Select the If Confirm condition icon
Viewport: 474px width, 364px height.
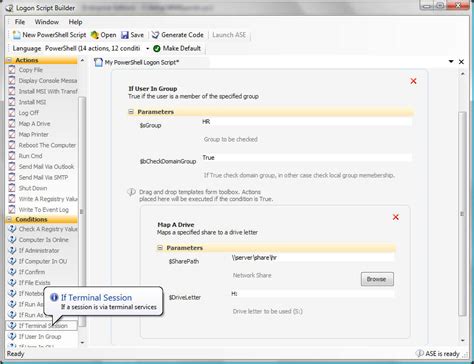[12, 272]
